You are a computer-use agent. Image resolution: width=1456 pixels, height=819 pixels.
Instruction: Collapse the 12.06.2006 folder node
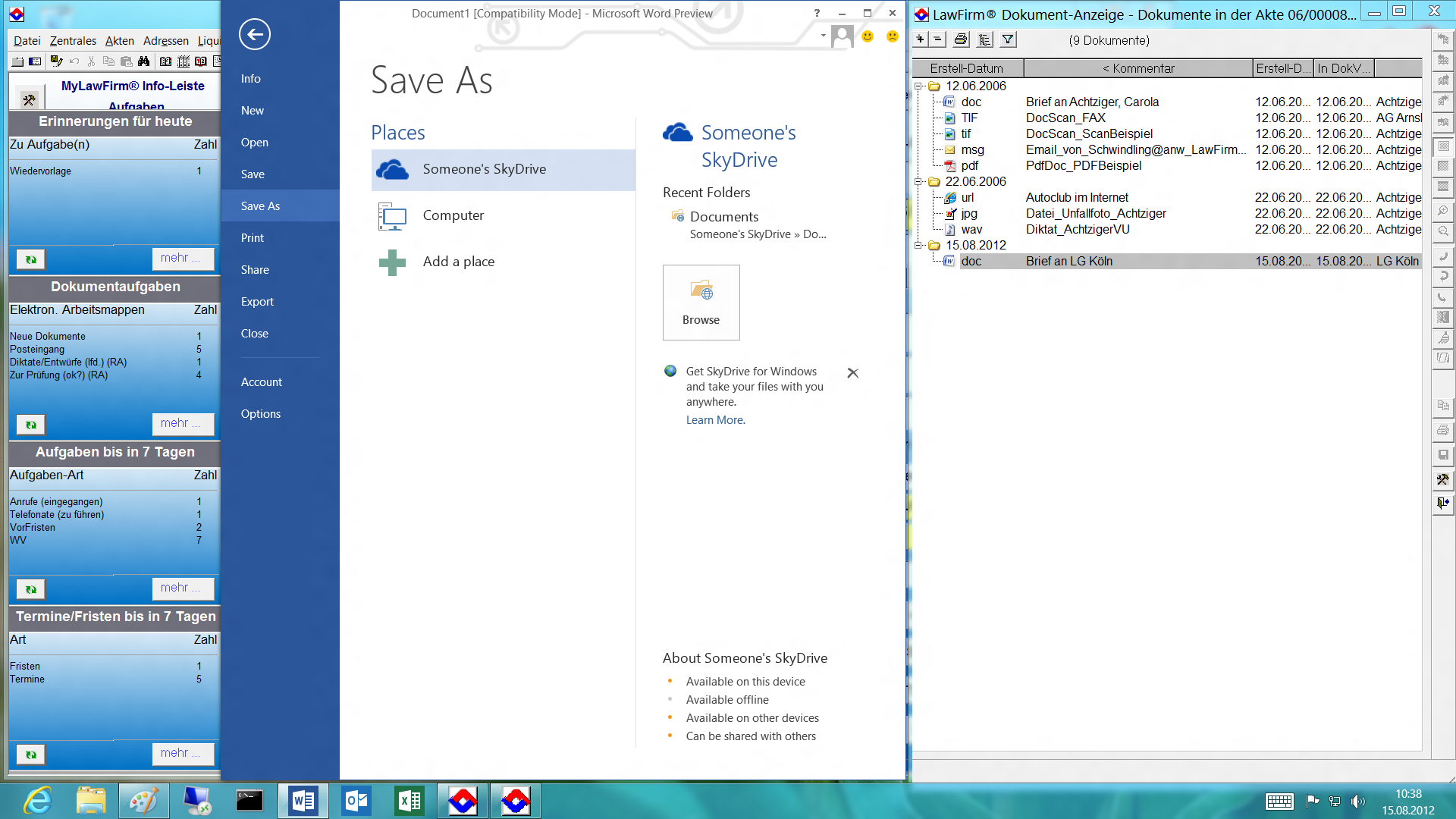(x=918, y=86)
